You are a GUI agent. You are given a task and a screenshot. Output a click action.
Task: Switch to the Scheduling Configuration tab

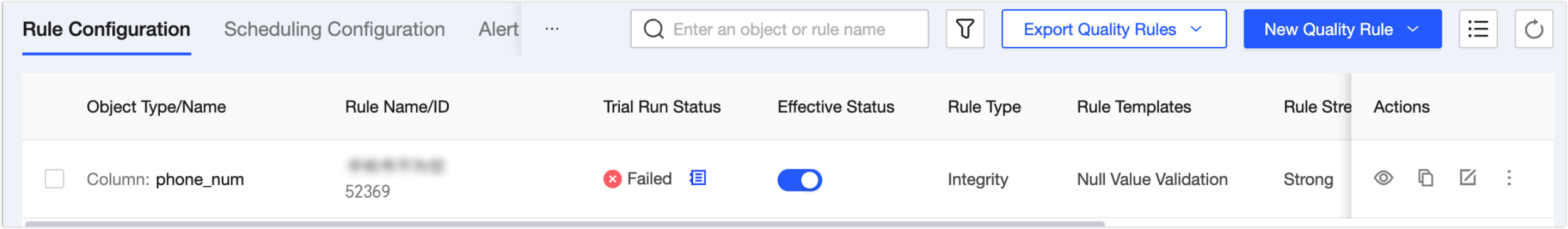(x=334, y=29)
